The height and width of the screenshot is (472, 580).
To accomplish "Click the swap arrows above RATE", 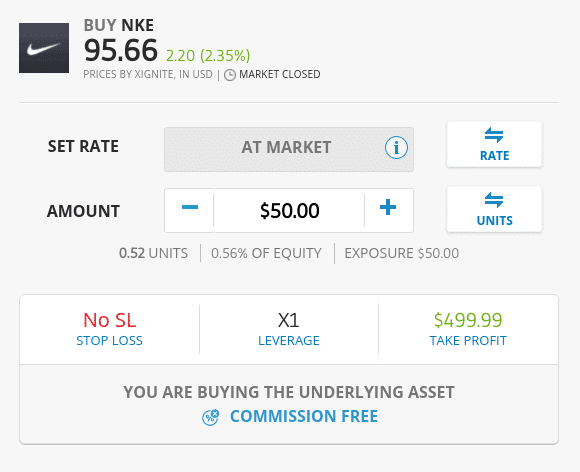I will pos(494,135).
